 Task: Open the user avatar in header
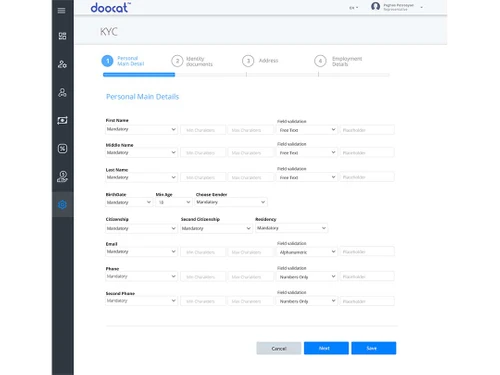[x=375, y=6]
